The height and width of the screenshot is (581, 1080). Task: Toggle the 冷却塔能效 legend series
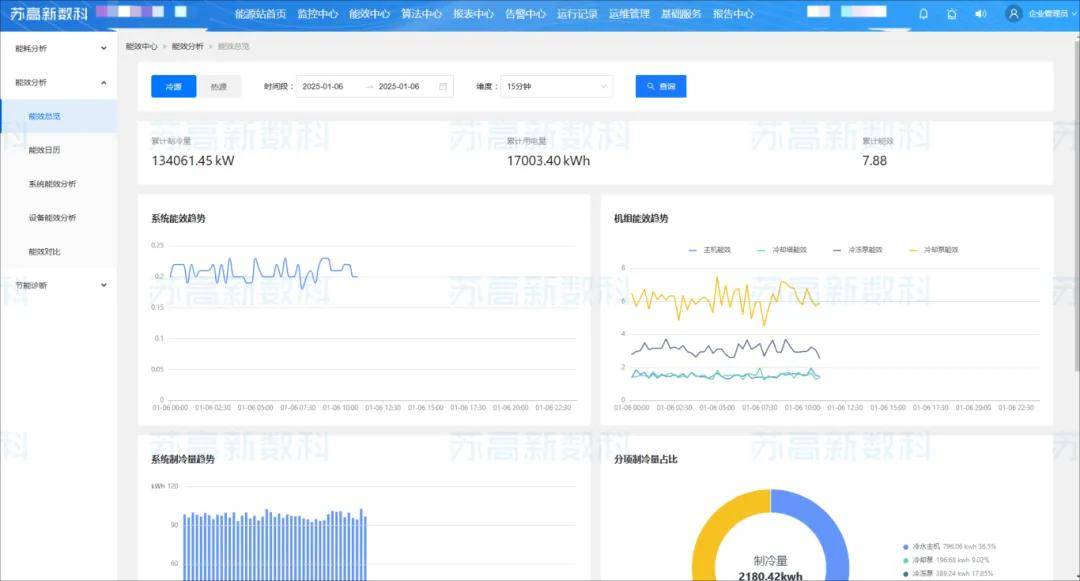(782, 250)
